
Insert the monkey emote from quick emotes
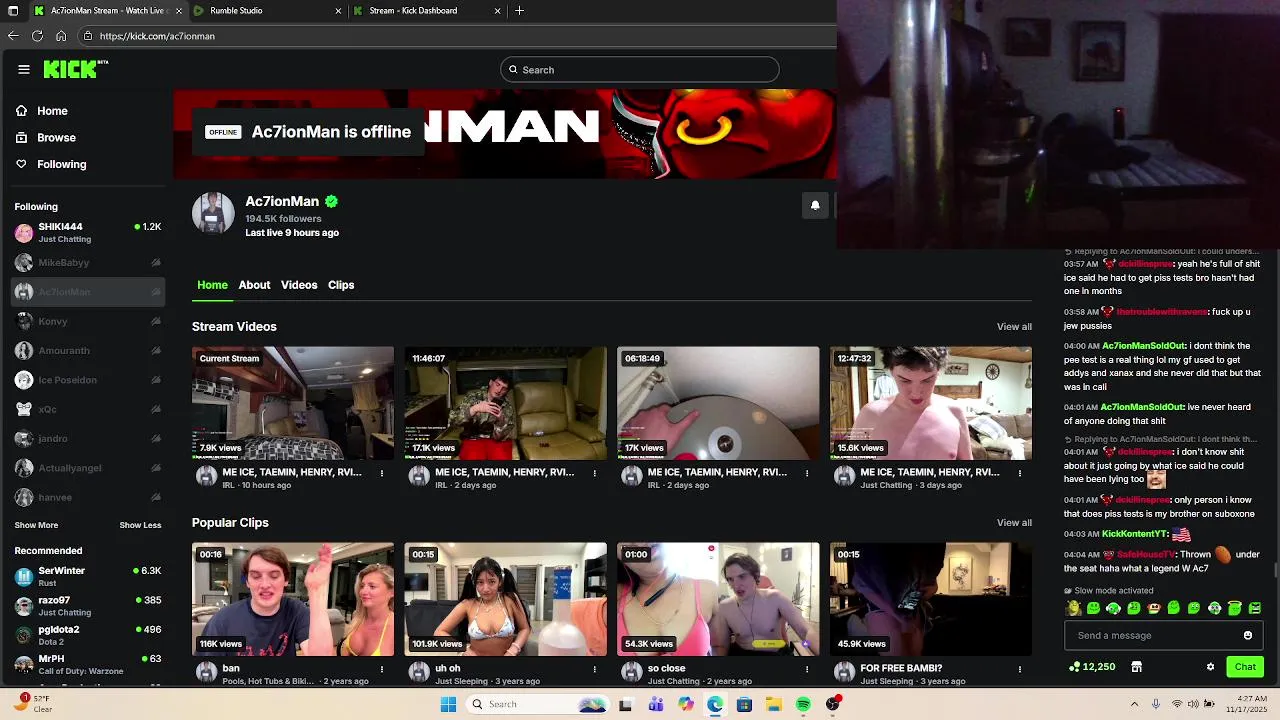tap(1154, 608)
